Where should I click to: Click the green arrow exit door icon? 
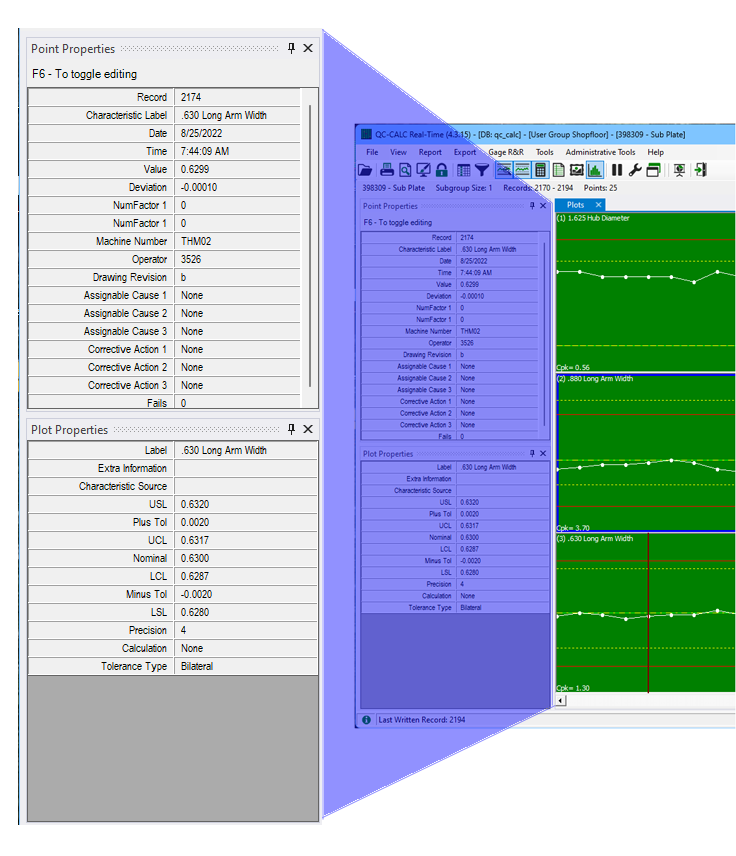(x=701, y=170)
